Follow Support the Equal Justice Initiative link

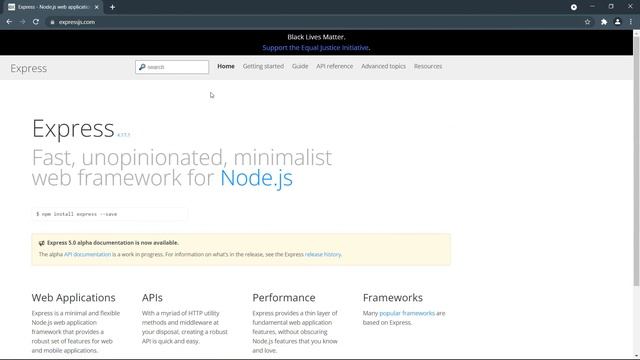(x=316, y=48)
